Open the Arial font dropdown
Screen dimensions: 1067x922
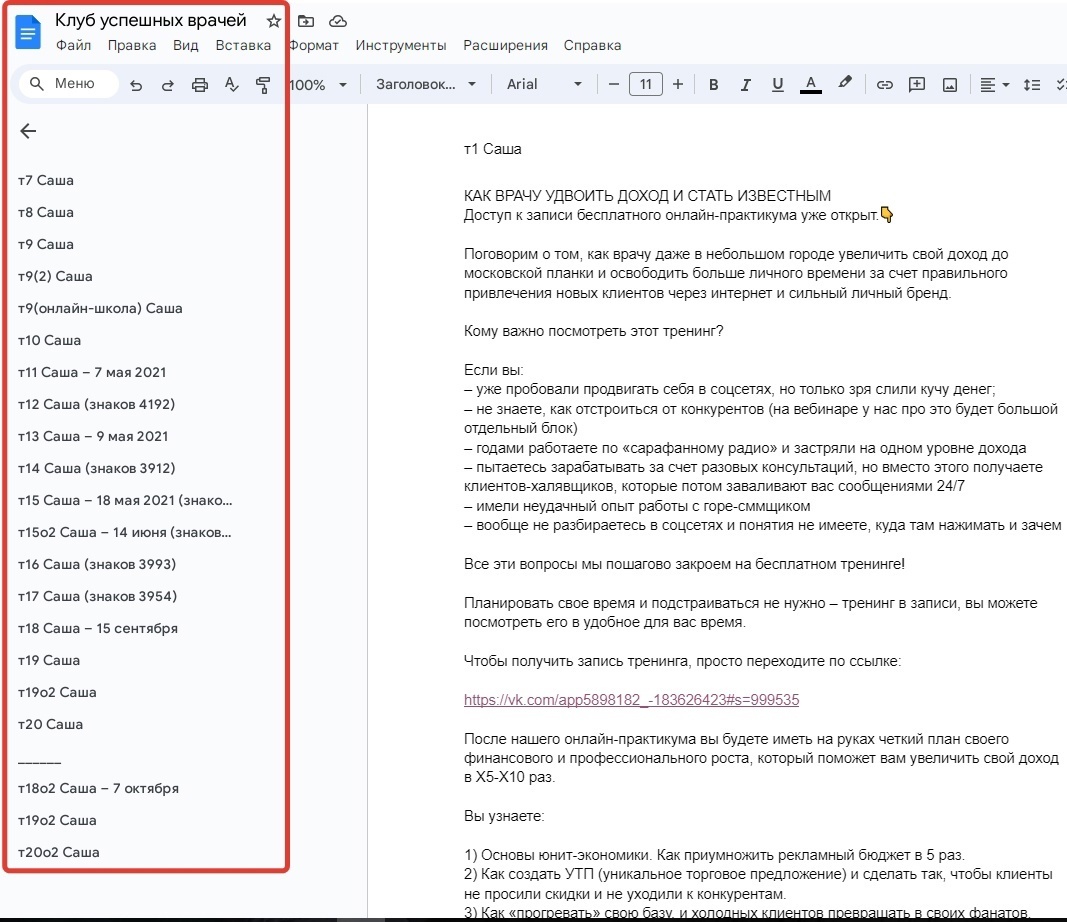[544, 84]
